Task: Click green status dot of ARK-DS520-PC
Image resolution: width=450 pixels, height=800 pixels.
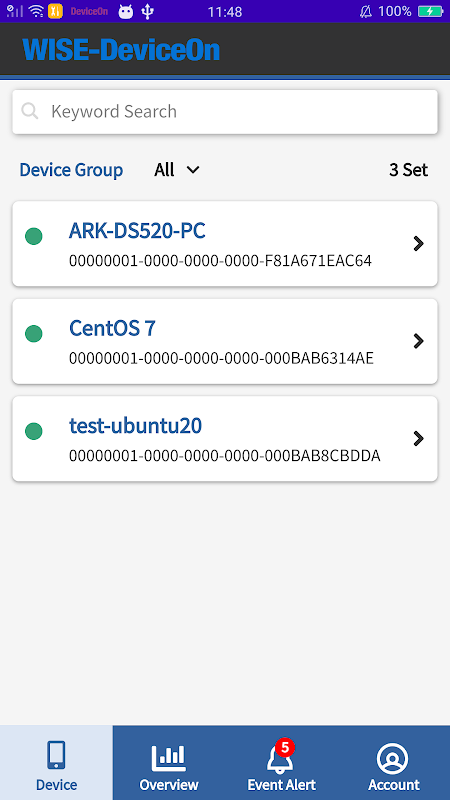Action: point(34,236)
